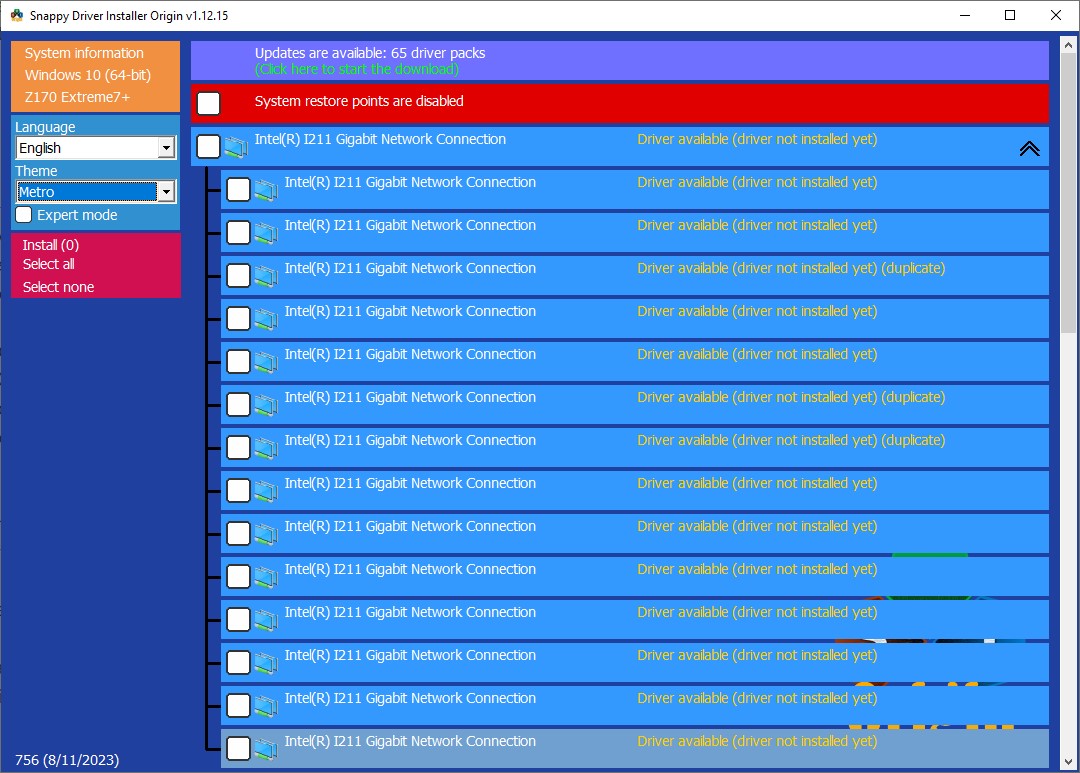This screenshot has height=773, width=1080.
Task: Click the network icon of the second duplicate driver entry
Action: [266, 404]
